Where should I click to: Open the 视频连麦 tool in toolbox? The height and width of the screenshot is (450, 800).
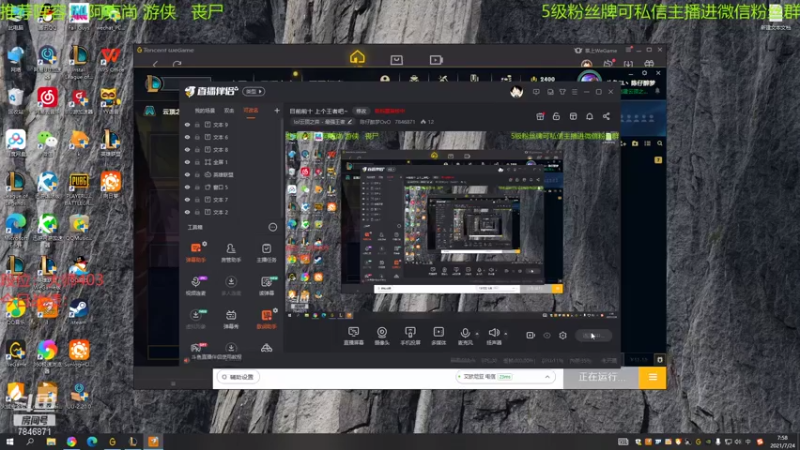[x=195, y=286]
